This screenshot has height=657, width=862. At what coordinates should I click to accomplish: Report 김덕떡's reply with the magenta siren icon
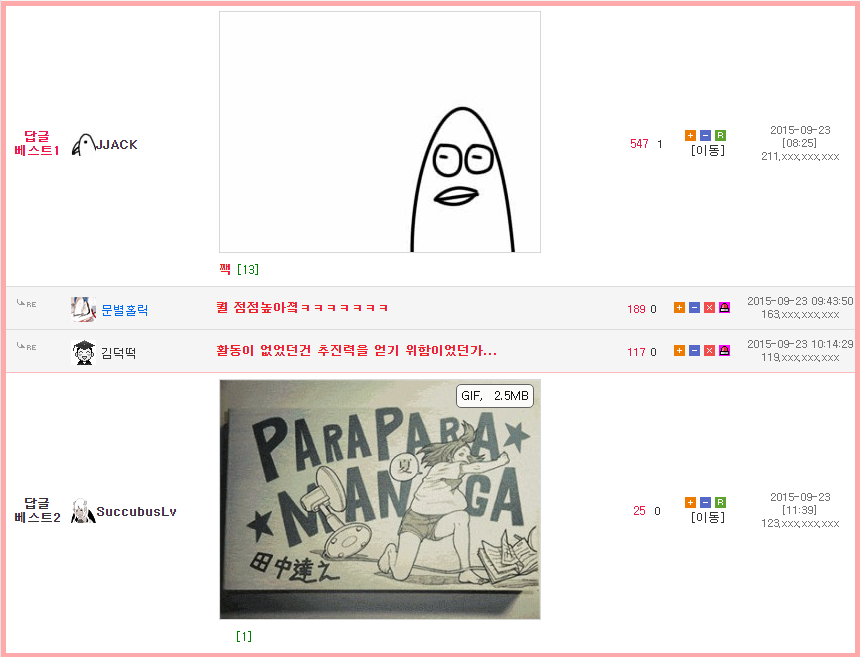[724, 351]
